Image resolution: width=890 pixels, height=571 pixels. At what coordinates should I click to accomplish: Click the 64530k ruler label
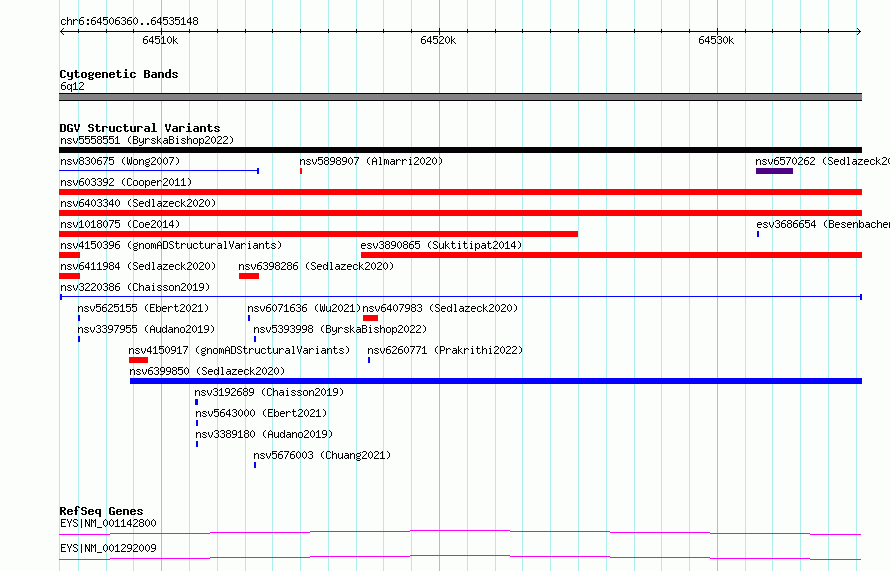coord(716,40)
